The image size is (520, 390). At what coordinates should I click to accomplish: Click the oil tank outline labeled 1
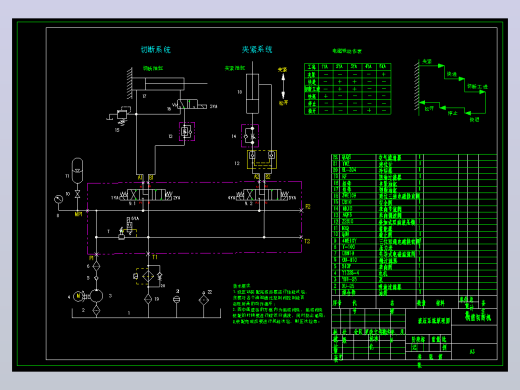[x=146, y=313]
